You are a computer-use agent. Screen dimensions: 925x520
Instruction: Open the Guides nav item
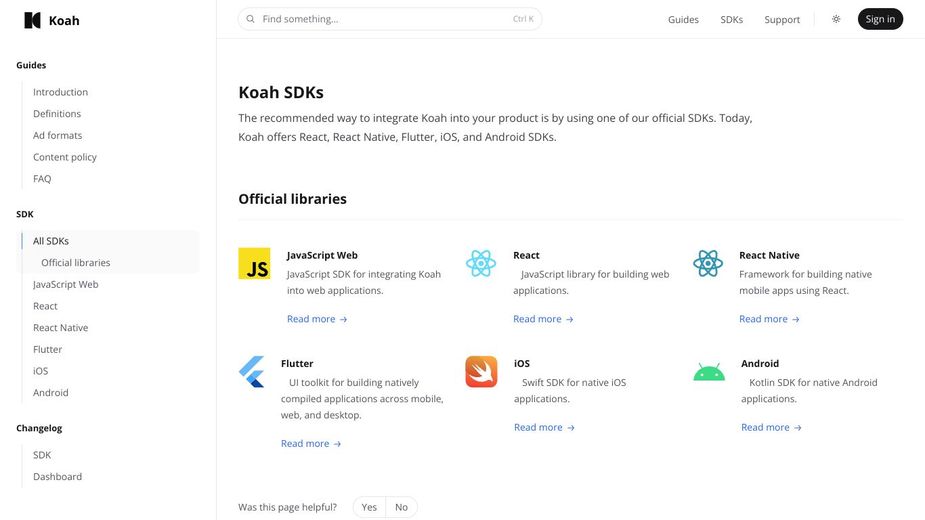[x=683, y=19]
